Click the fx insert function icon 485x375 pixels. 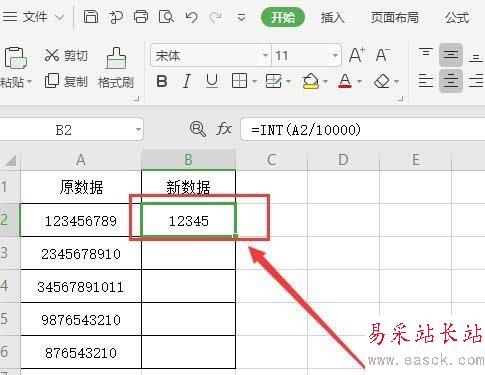224,129
